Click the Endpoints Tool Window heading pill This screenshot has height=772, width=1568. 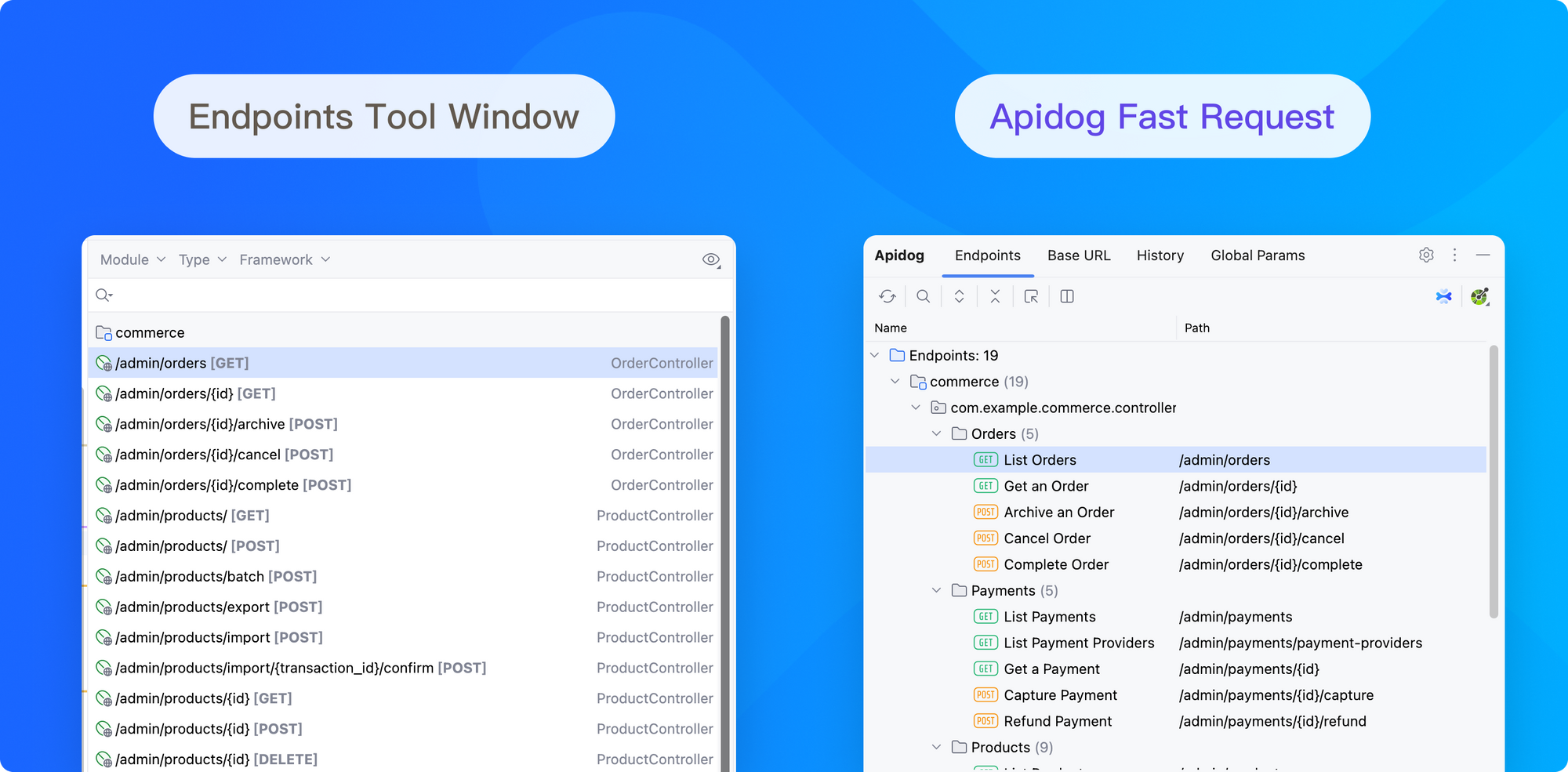point(384,116)
